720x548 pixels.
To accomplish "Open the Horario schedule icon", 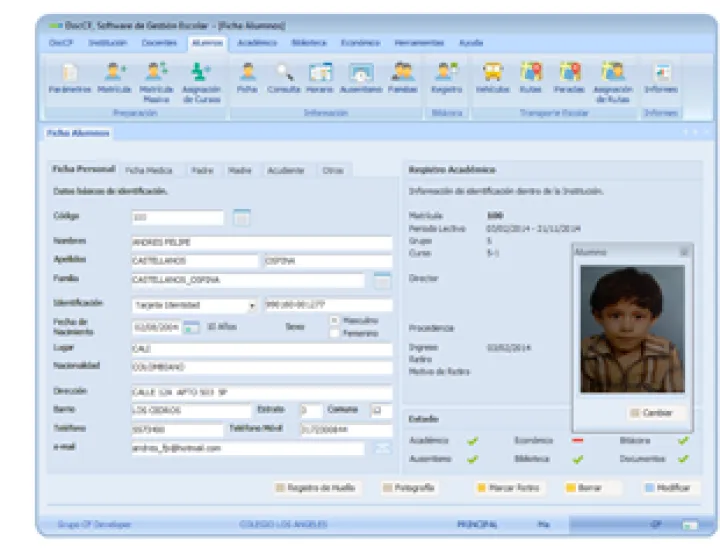I will (320, 76).
